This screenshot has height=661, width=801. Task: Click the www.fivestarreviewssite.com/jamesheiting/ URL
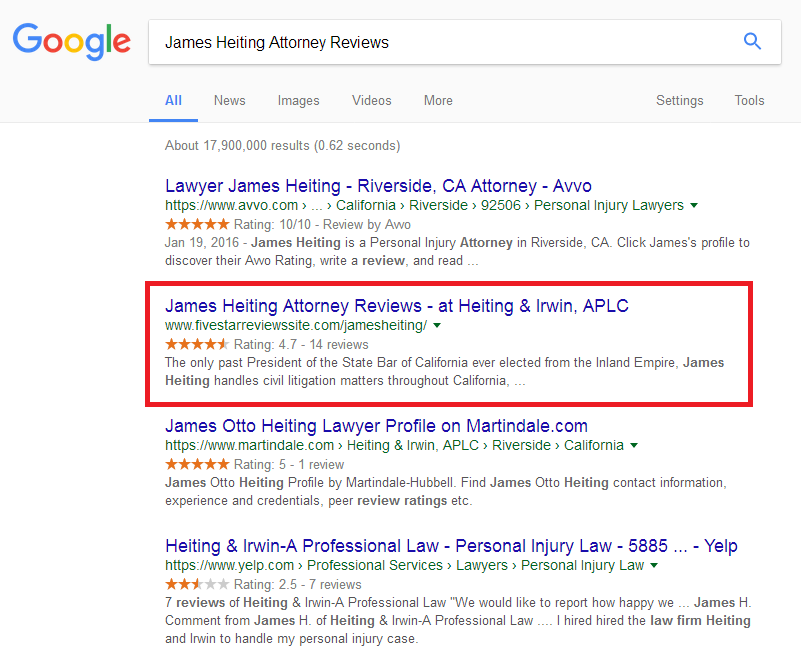pos(296,325)
